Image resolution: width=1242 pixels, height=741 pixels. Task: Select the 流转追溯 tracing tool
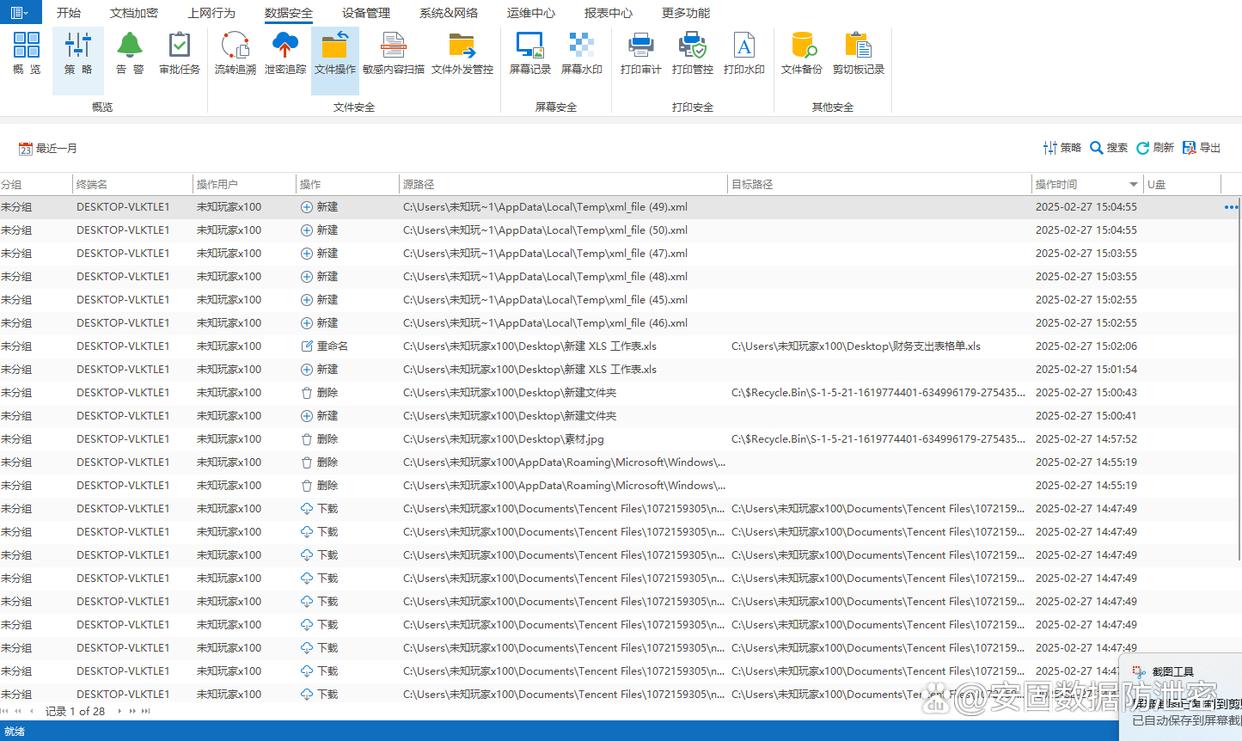click(235, 53)
